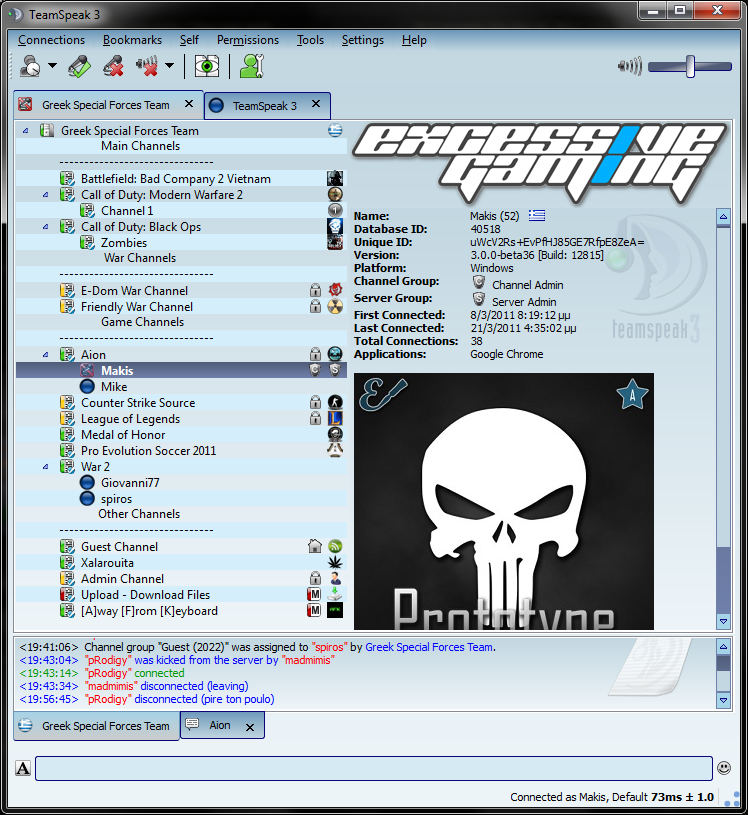This screenshot has height=815, width=748.
Task: Click the bookmark manager pen icon
Action: point(79,66)
